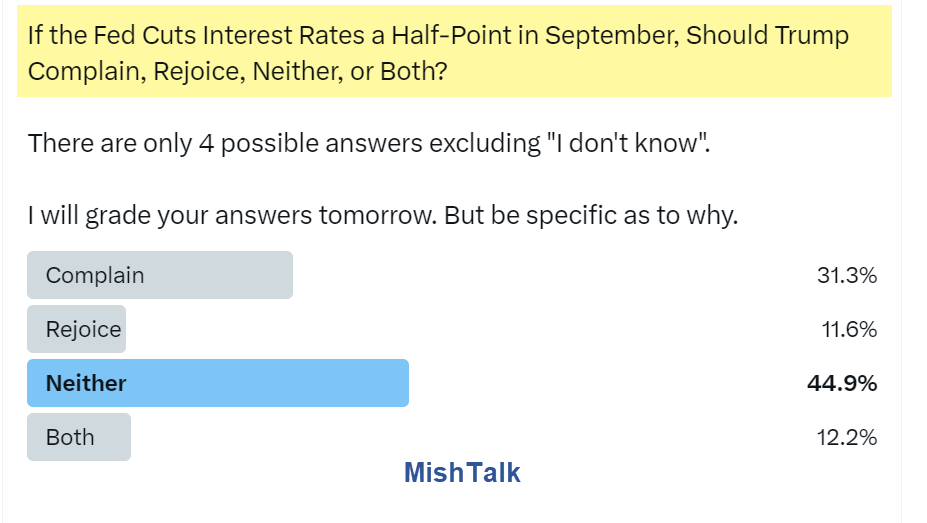Click the "But be specific as to why" sentence
Viewport: 927px width, 523px height.
tap(591, 216)
